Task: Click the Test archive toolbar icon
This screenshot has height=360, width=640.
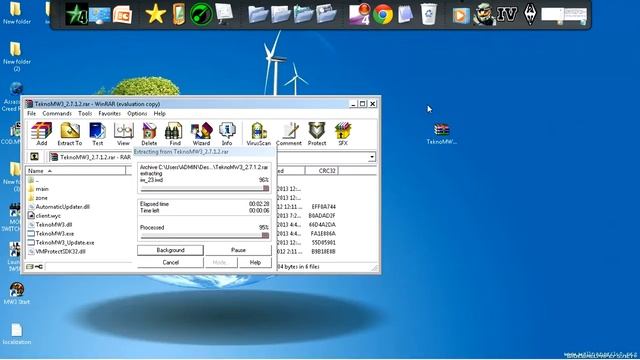Action: [x=98, y=133]
